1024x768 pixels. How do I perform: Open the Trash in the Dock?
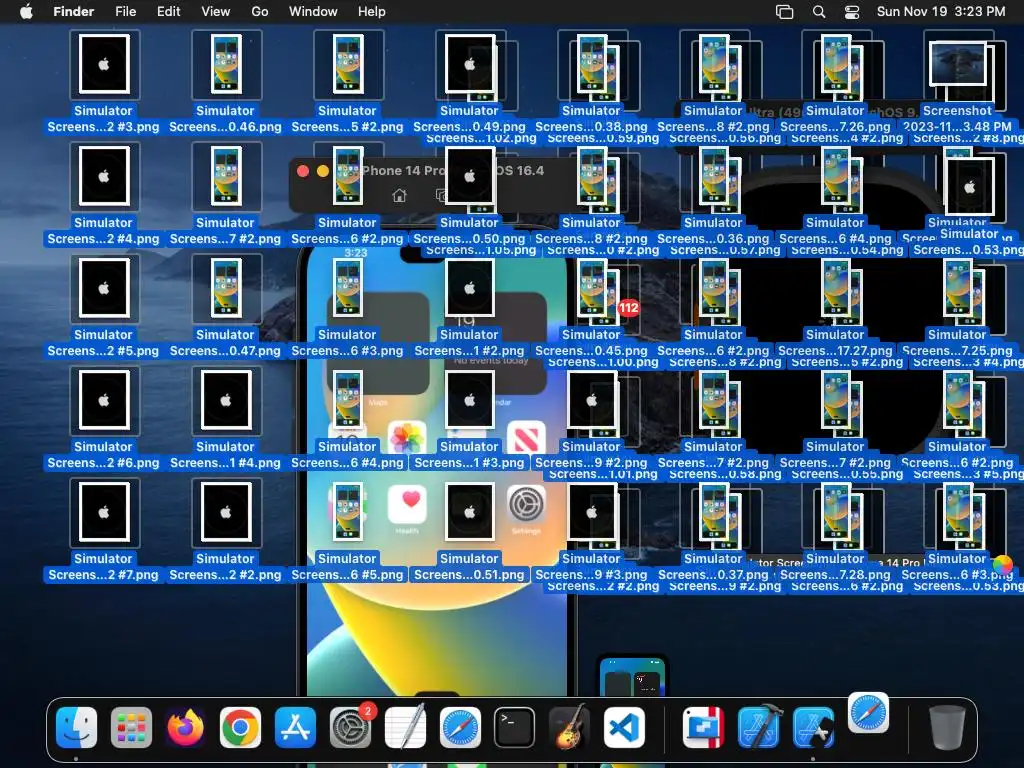[x=947, y=727]
